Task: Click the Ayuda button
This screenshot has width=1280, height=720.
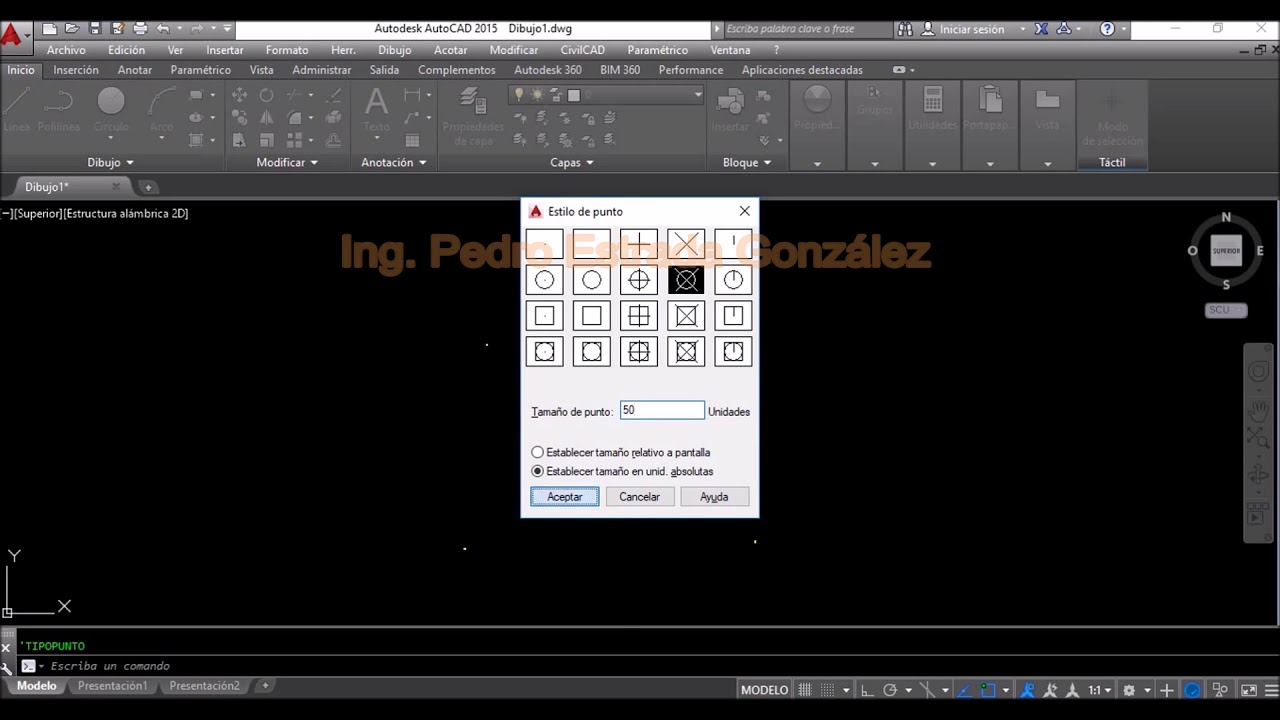Action: tap(714, 497)
